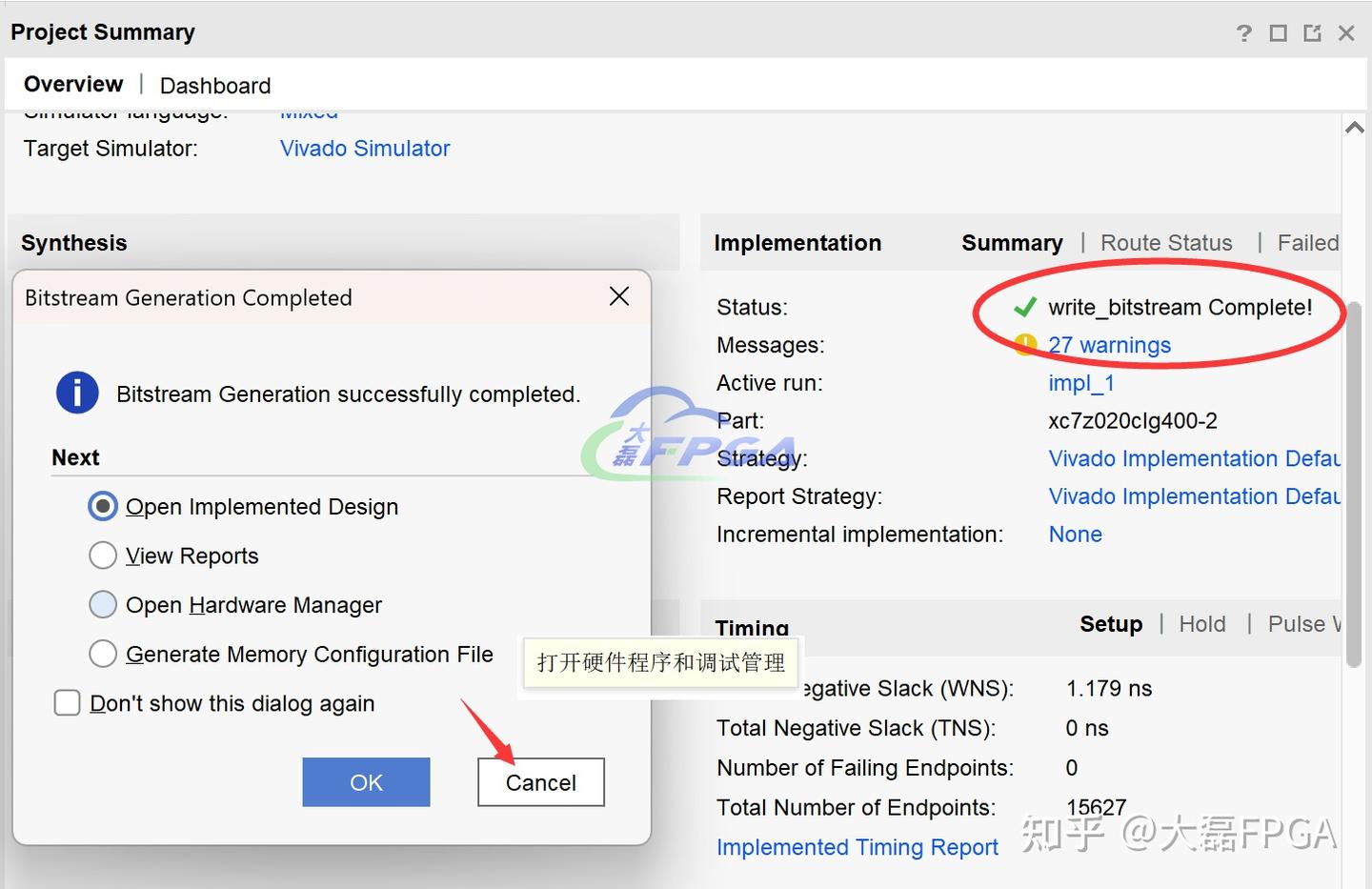This screenshot has height=889, width=1372.
Task: Open the Implemented Timing Report link
Action: tap(857, 846)
